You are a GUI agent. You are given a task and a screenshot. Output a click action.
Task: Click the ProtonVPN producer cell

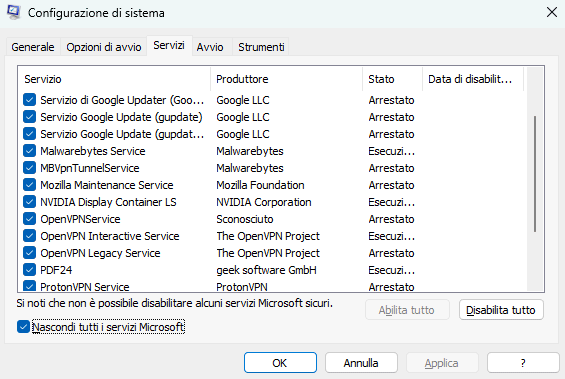(242, 287)
